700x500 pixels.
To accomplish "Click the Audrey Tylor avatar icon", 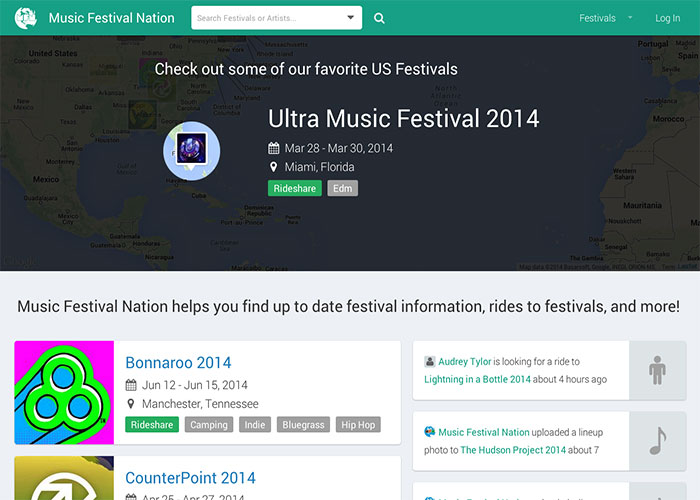I will [429, 361].
